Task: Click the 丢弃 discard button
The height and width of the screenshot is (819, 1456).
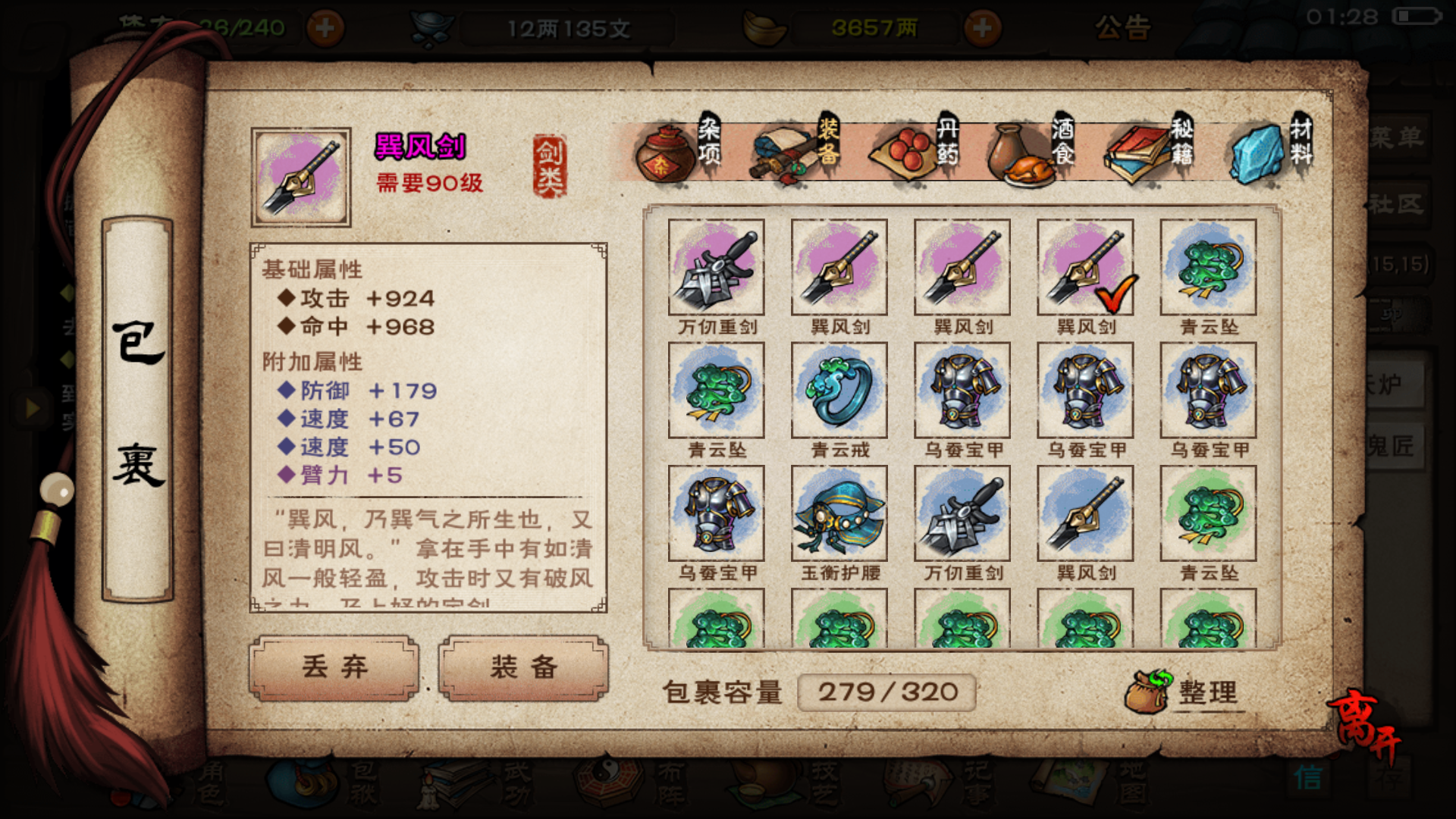Action: click(334, 667)
